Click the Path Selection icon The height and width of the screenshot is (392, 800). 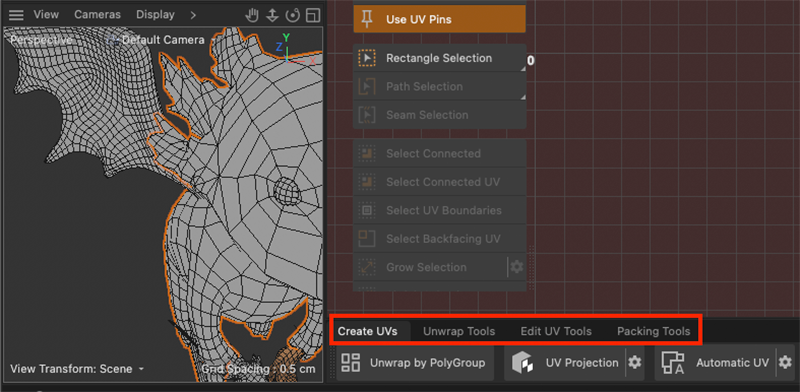(366, 86)
